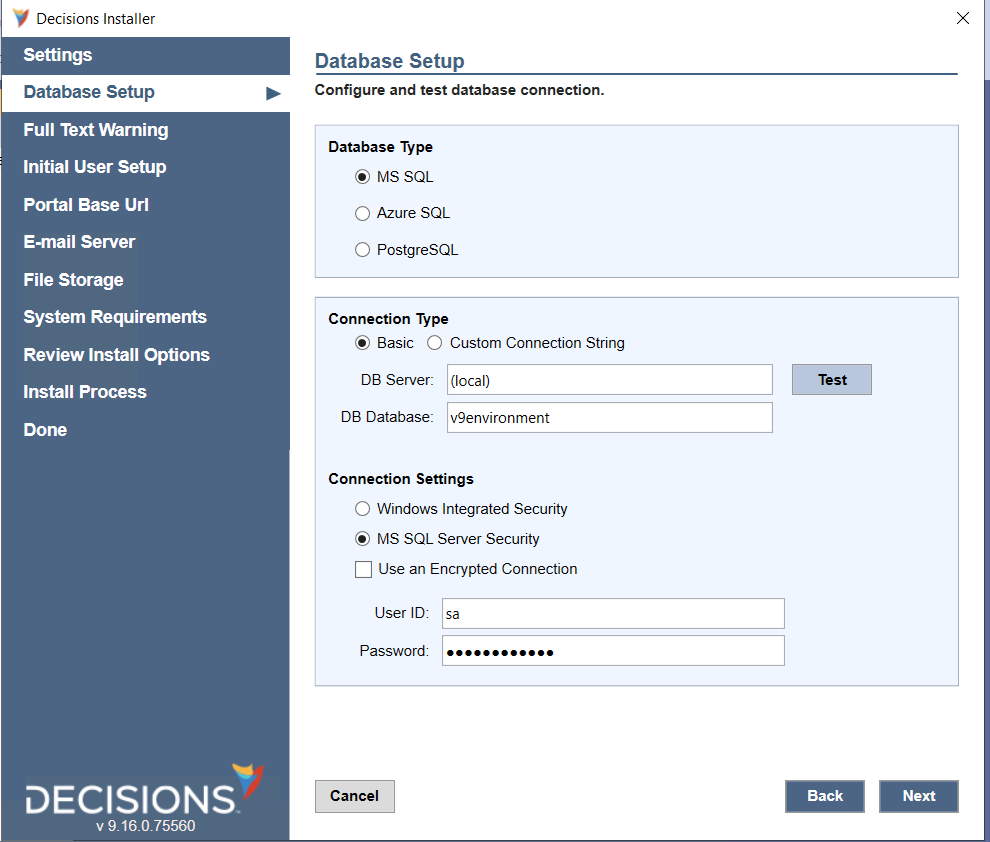Click the DB Server input field

point(609,380)
